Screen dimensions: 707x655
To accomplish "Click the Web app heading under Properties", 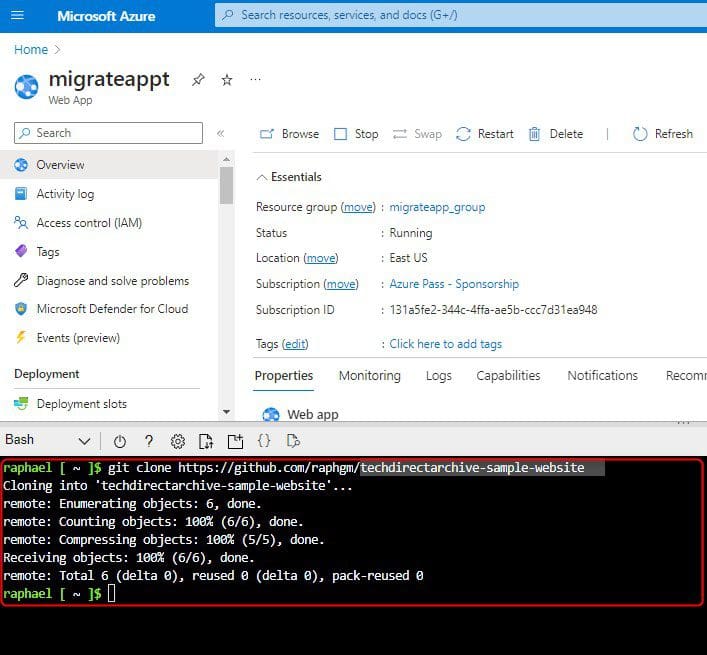I will (x=312, y=414).
